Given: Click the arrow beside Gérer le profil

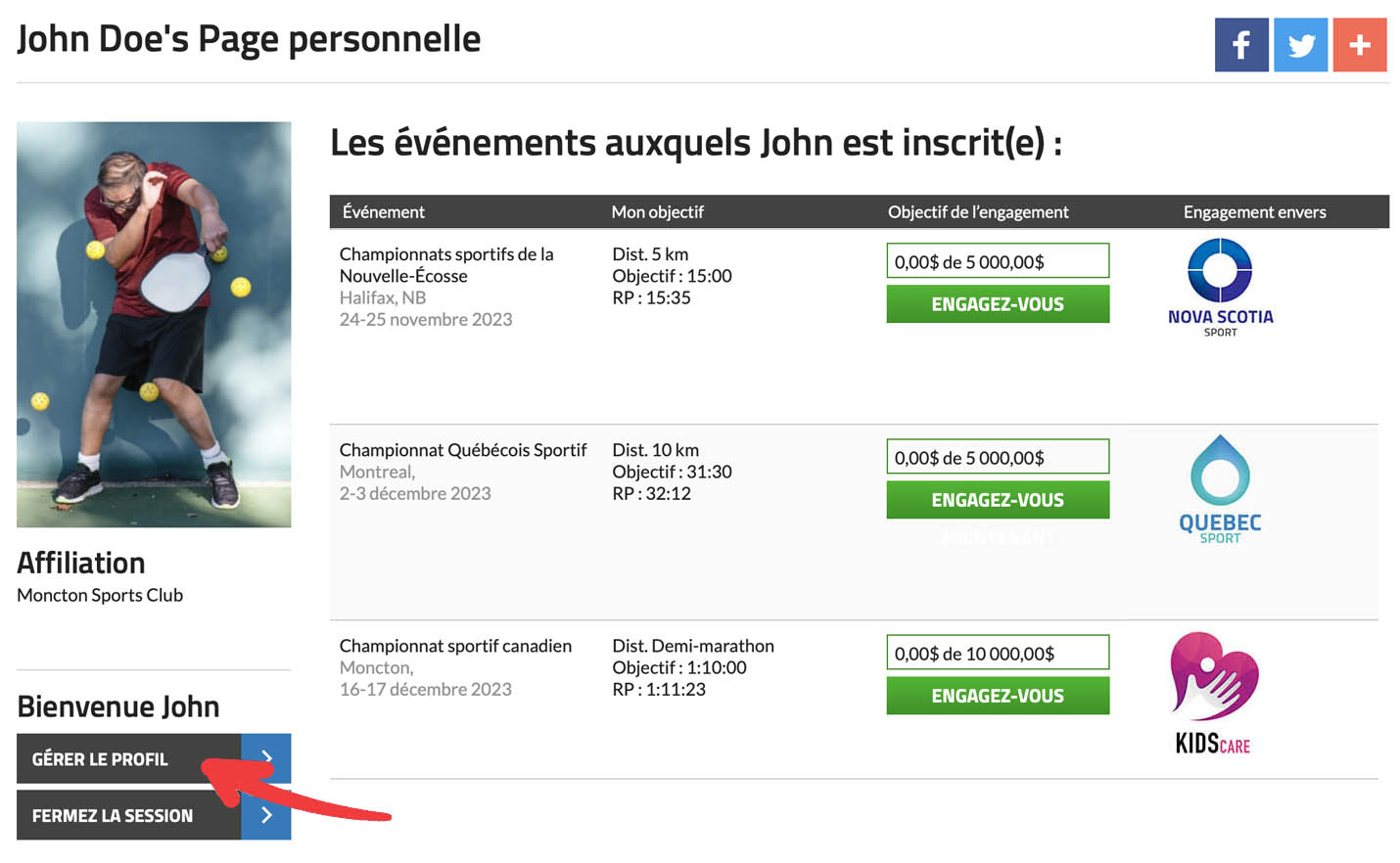Looking at the screenshot, I should (x=266, y=758).
